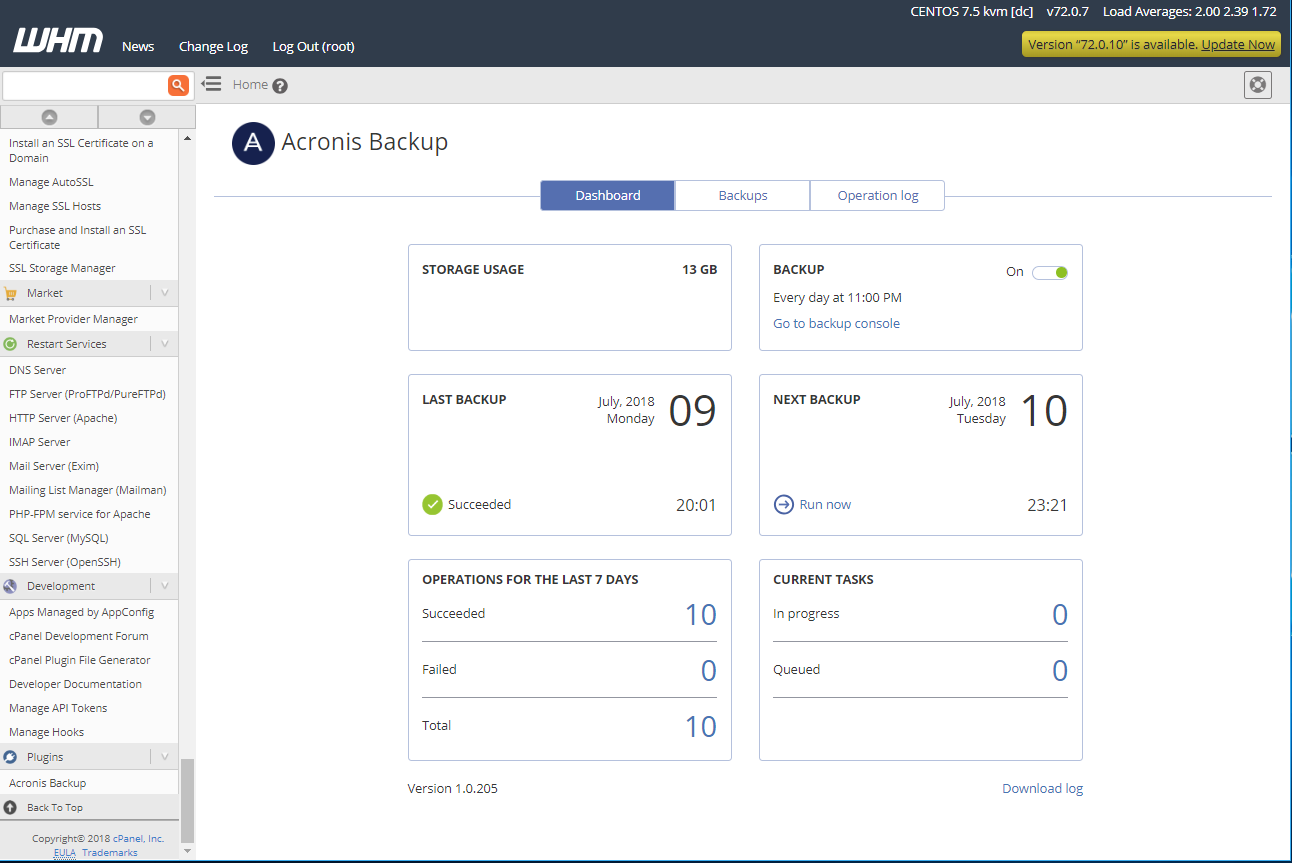Collapse the Market section chevron
The height and width of the screenshot is (863, 1292).
point(164,293)
